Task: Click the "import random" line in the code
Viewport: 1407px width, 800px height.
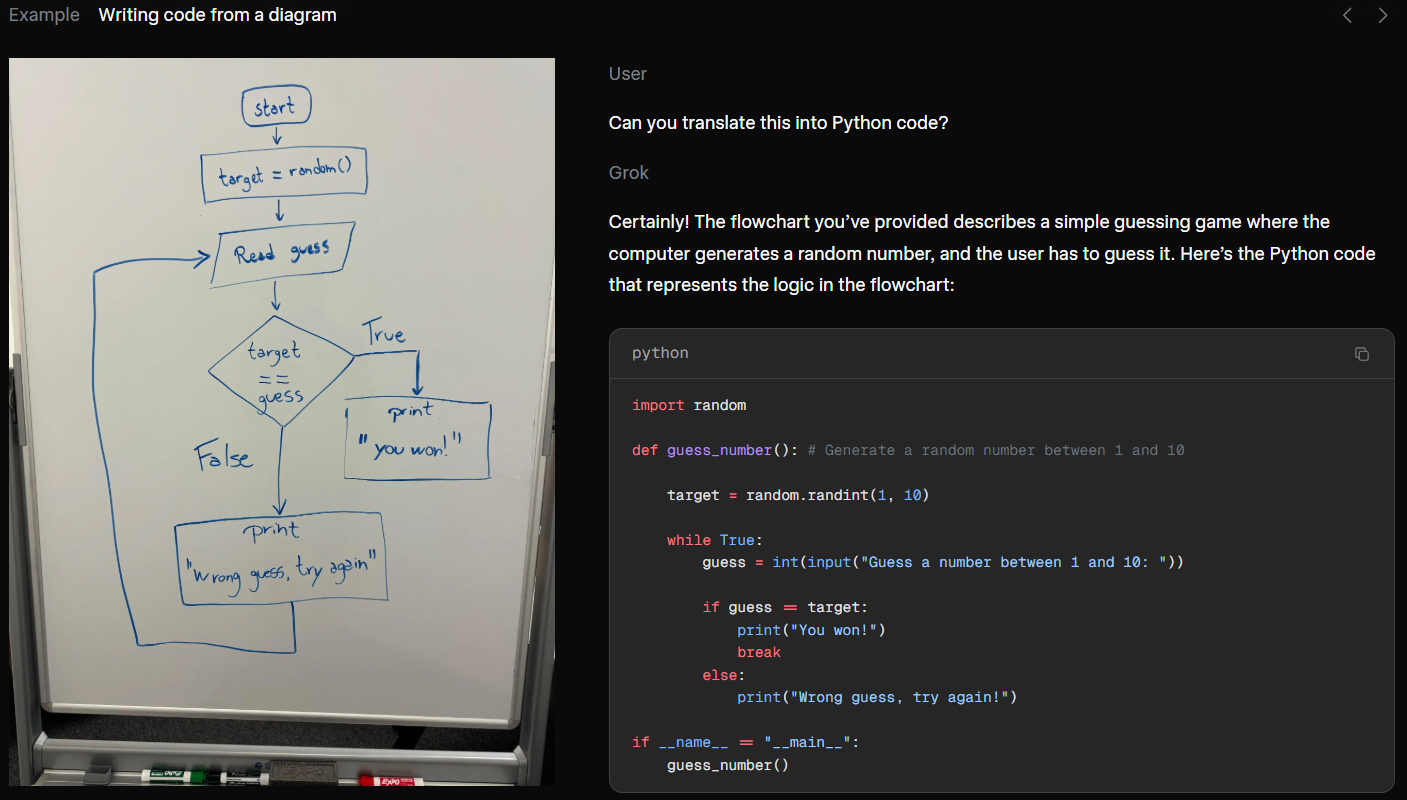Action: click(x=689, y=405)
